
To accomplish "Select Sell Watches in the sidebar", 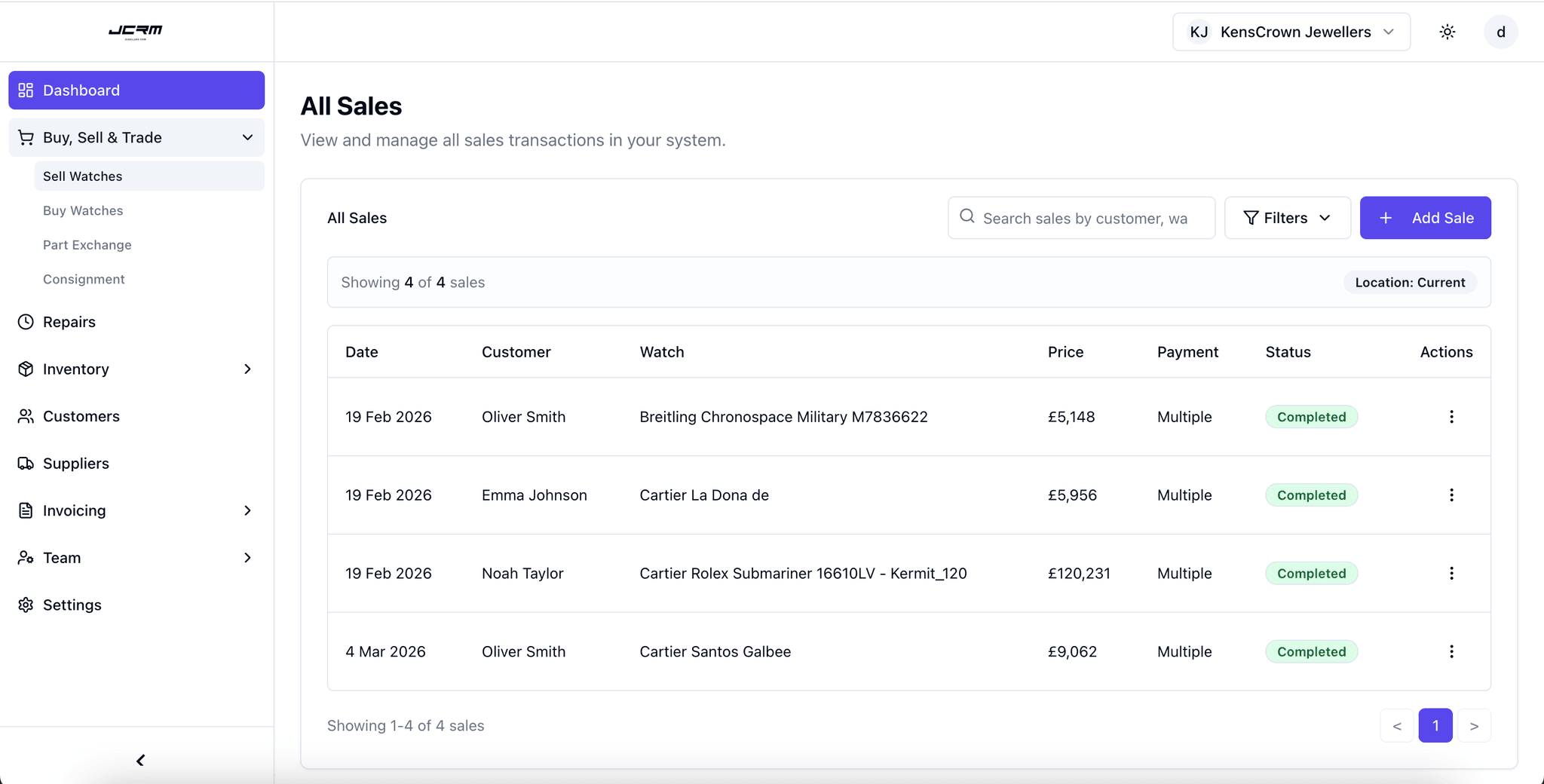I will tap(82, 176).
